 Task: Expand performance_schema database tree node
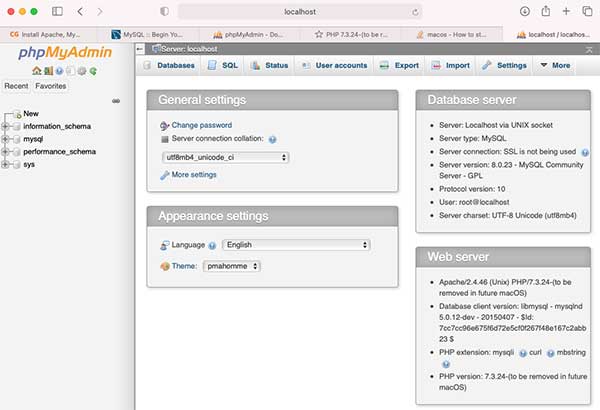[5, 152]
